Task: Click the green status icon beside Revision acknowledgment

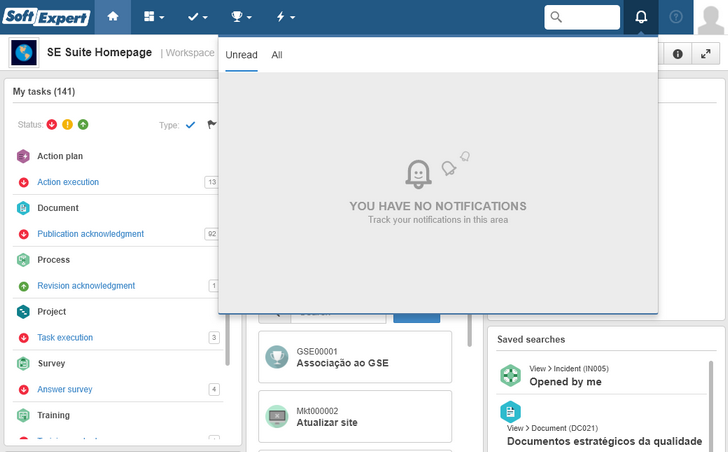Action: pos(24,286)
